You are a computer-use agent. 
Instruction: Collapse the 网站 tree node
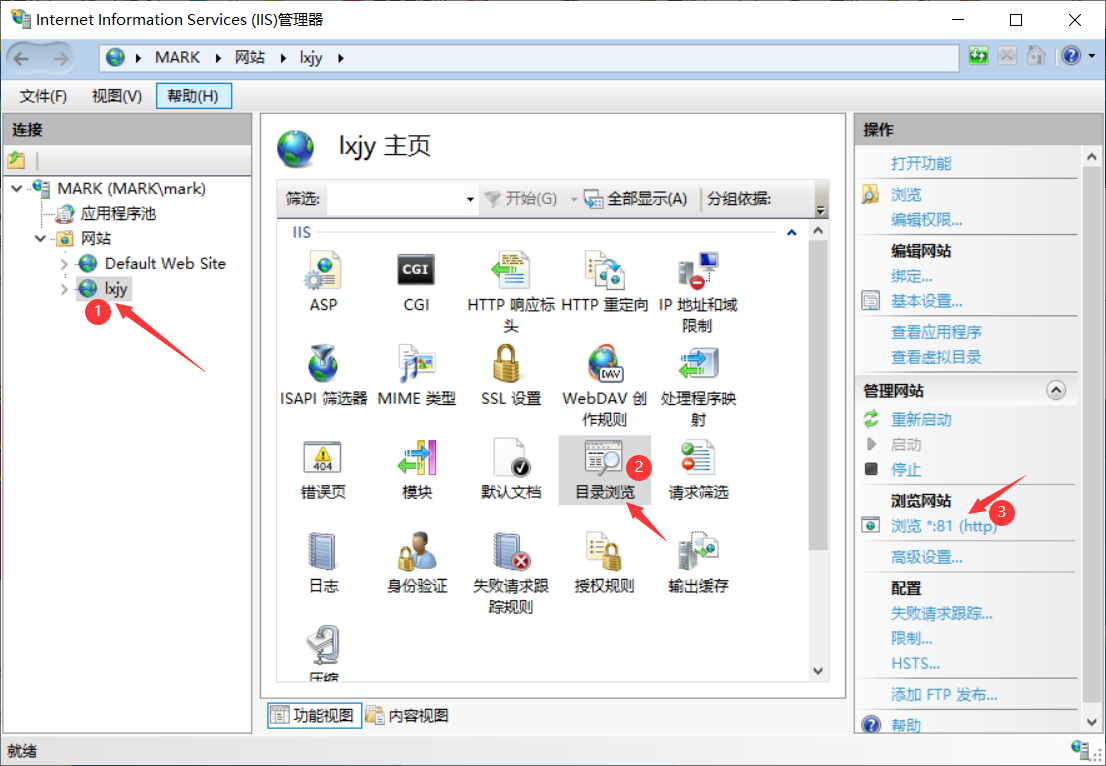(40, 238)
